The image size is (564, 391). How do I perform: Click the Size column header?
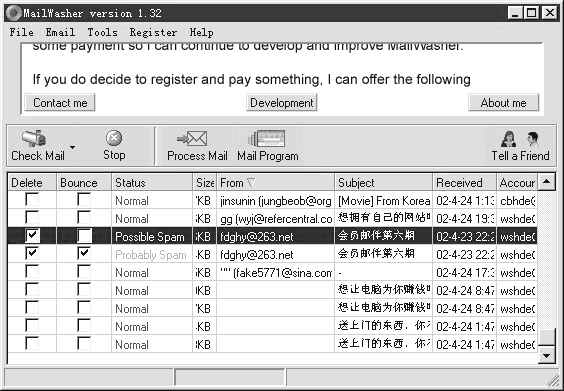[x=204, y=182]
